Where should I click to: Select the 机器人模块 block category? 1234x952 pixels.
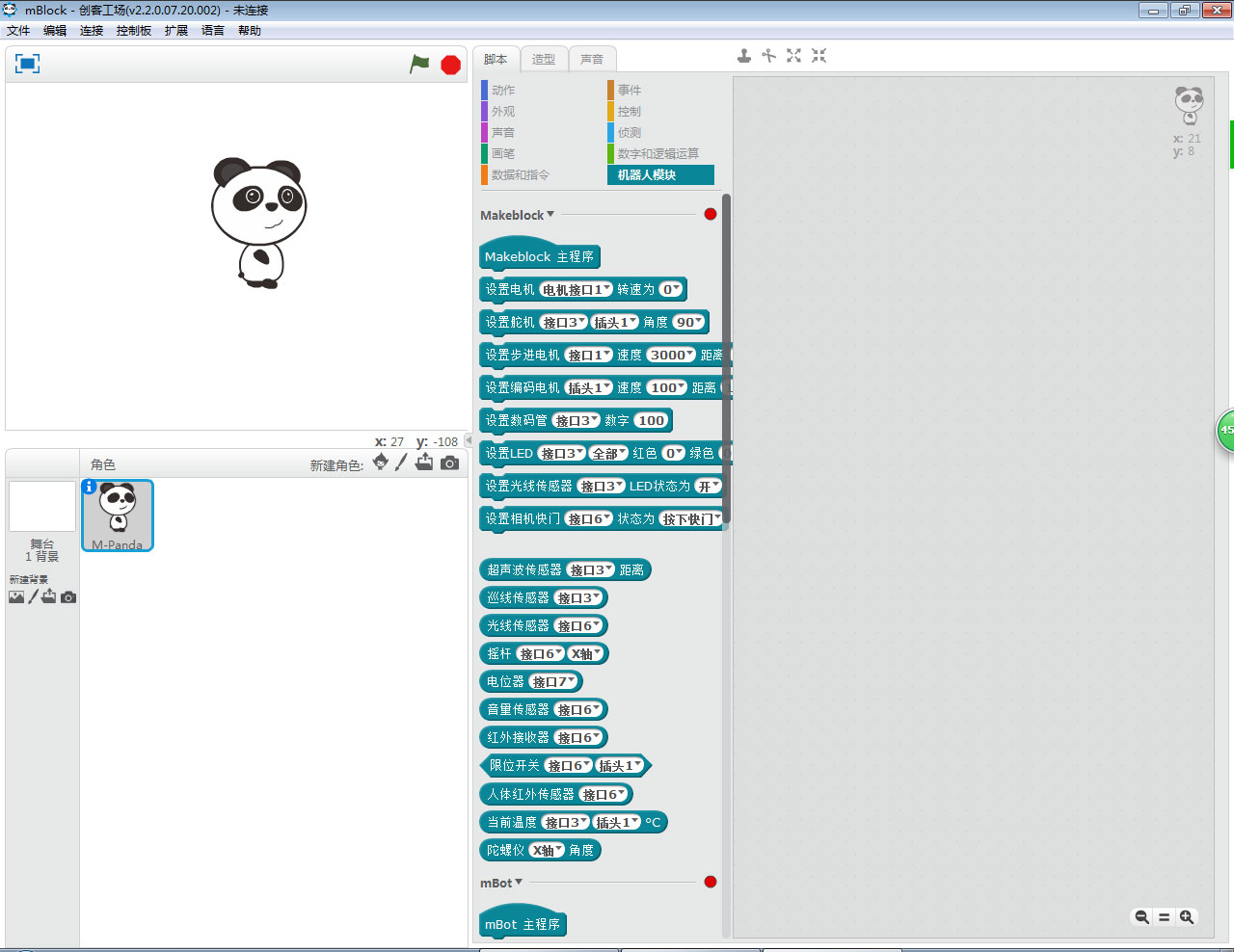click(x=660, y=175)
